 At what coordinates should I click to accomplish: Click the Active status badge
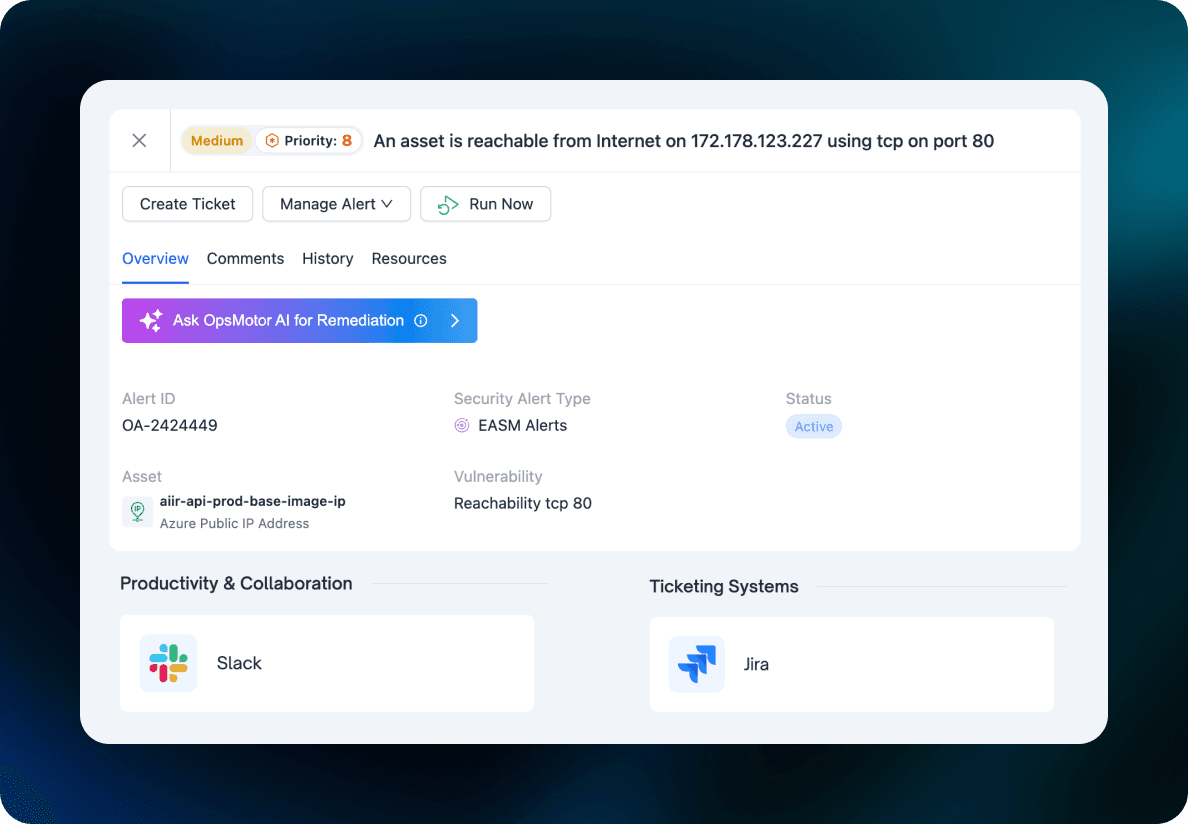tap(814, 426)
